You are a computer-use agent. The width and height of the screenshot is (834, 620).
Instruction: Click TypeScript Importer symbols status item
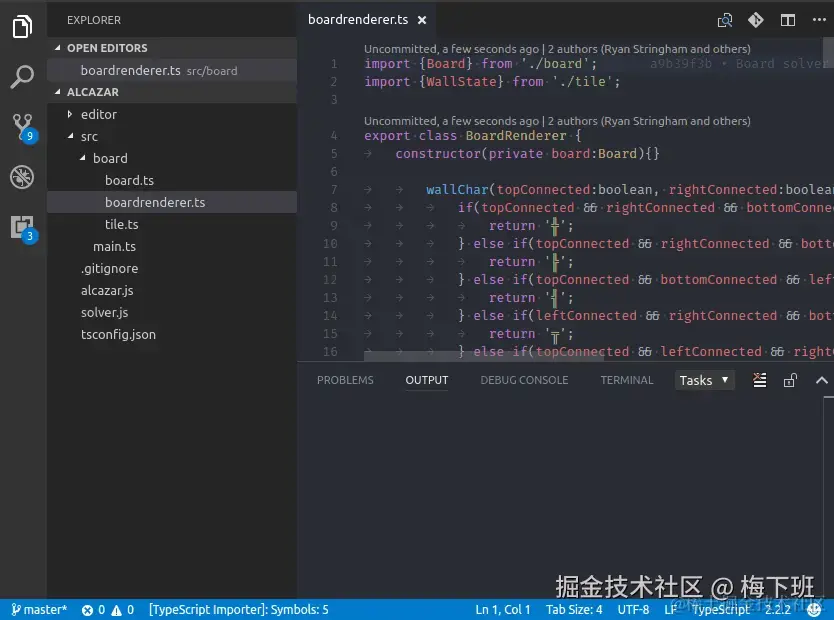[239, 609]
